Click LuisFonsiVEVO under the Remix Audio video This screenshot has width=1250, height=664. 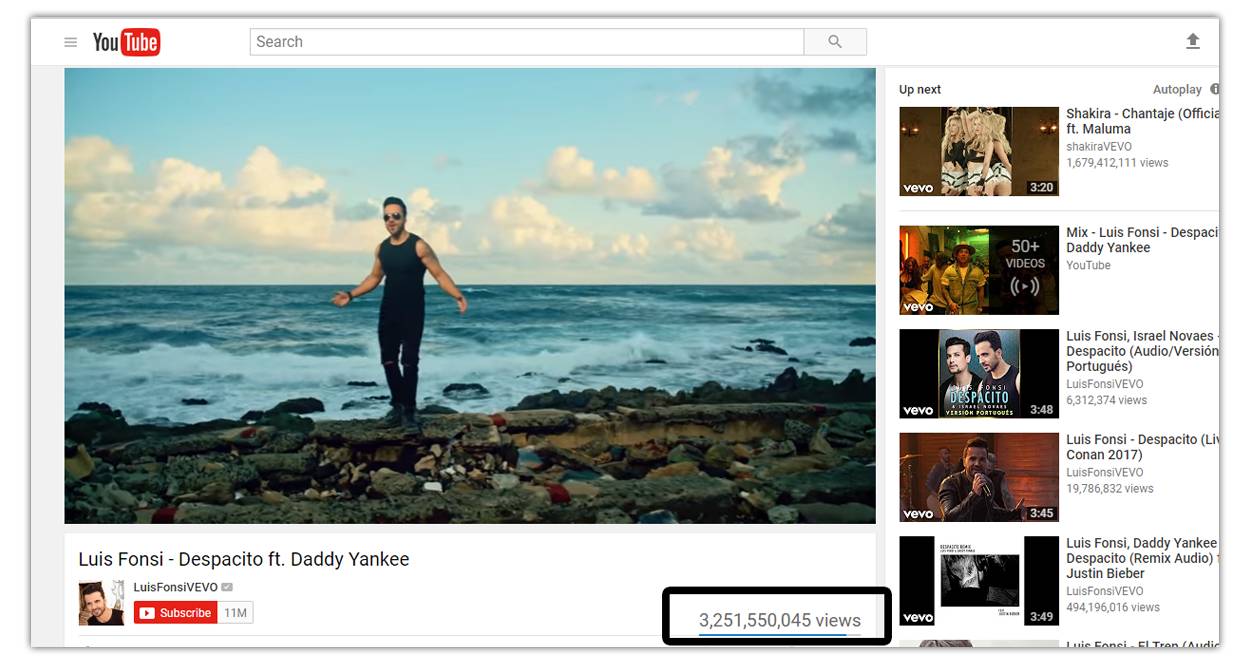(1105, 591)
